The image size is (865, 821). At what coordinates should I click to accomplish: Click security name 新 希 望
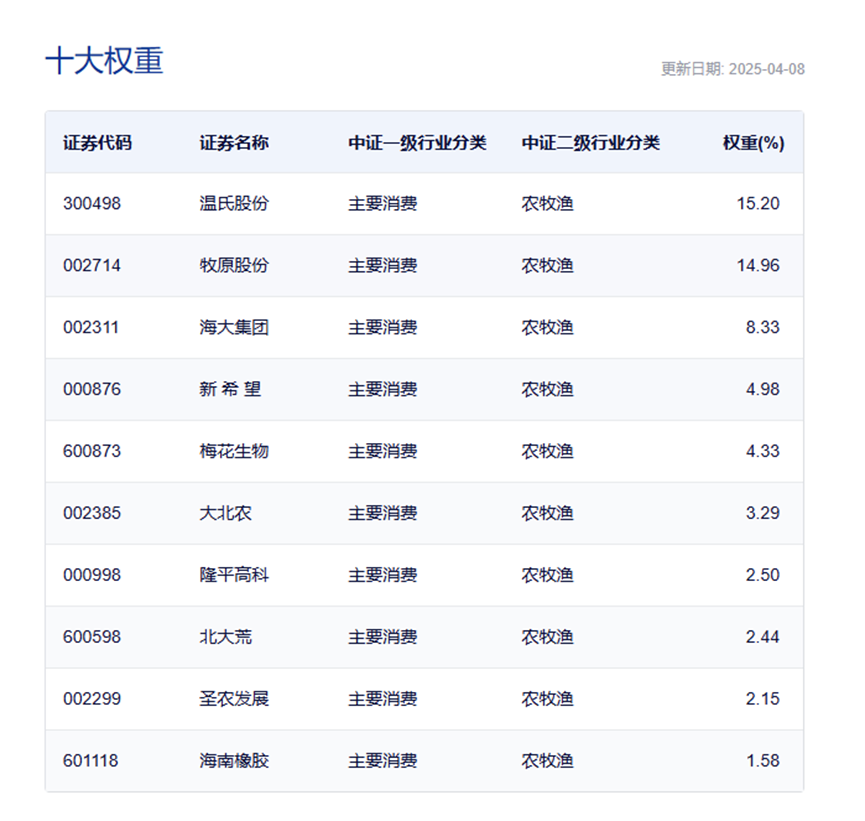[x=230, y=389]
